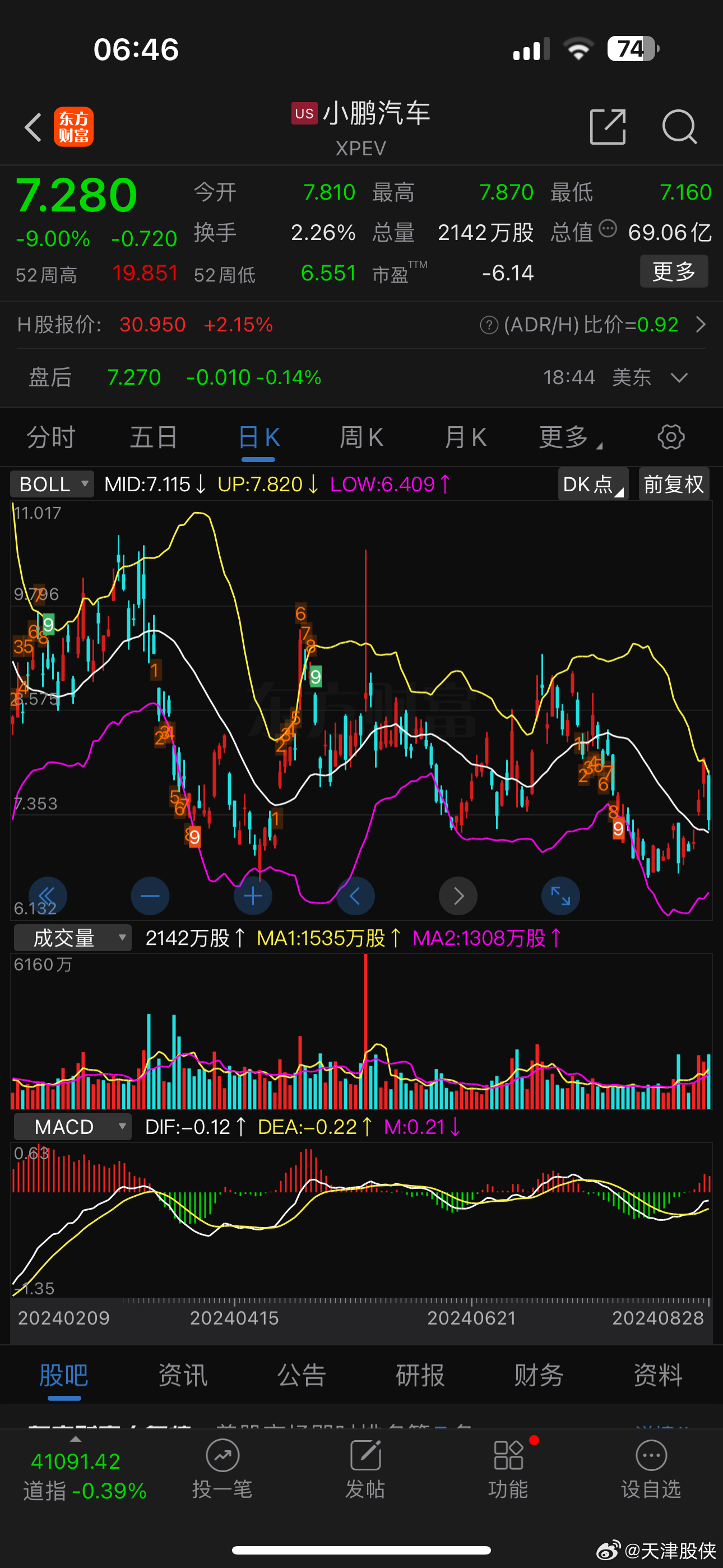Tap the back arrow icon
Image resolution: width=723 pixels, height=1568 pixels.
point(33,127)
